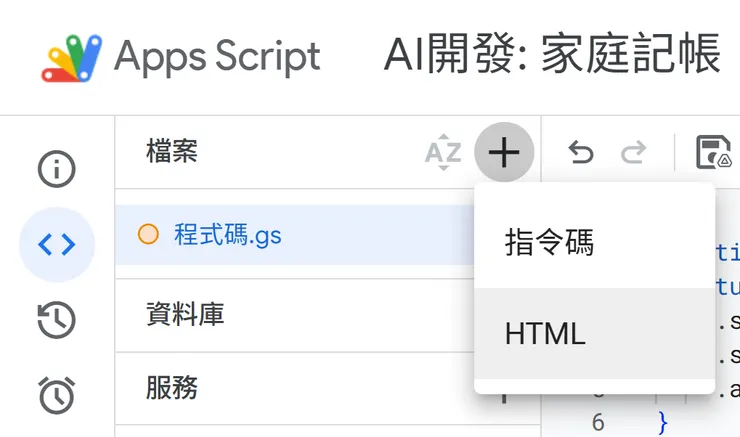Click the plus Add a file button
Image resolution: width=740 pixels, height=437 pixels.
coord(504,152)
